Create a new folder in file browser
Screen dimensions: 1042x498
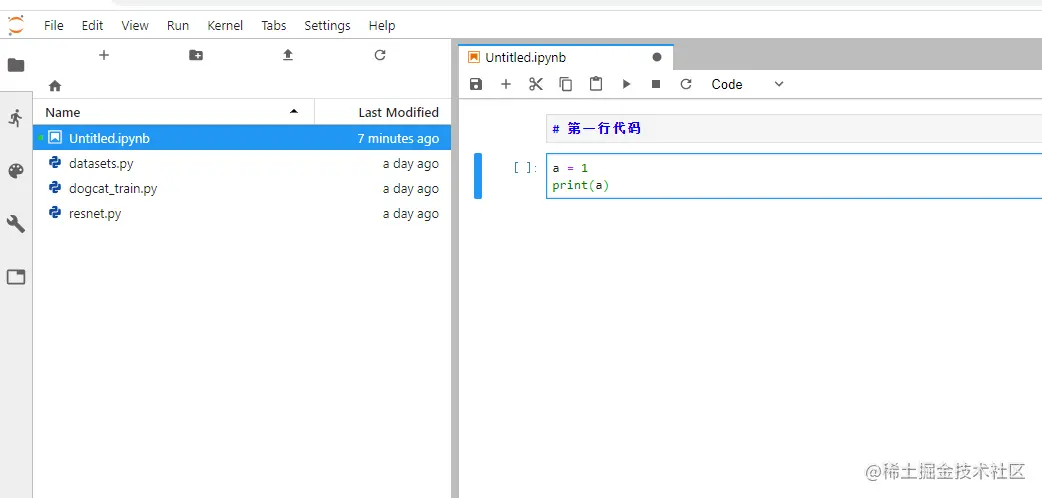[196, 55]
